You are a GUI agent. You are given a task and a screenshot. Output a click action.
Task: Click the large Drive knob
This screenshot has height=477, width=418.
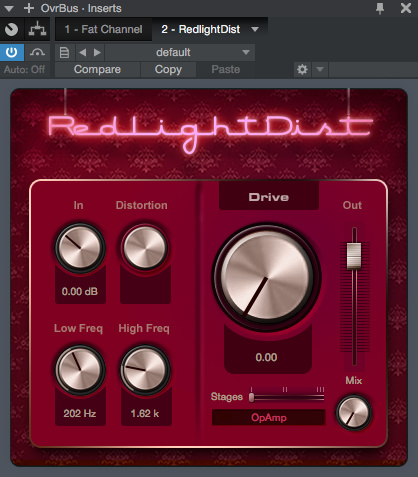[x=267, y=277]
